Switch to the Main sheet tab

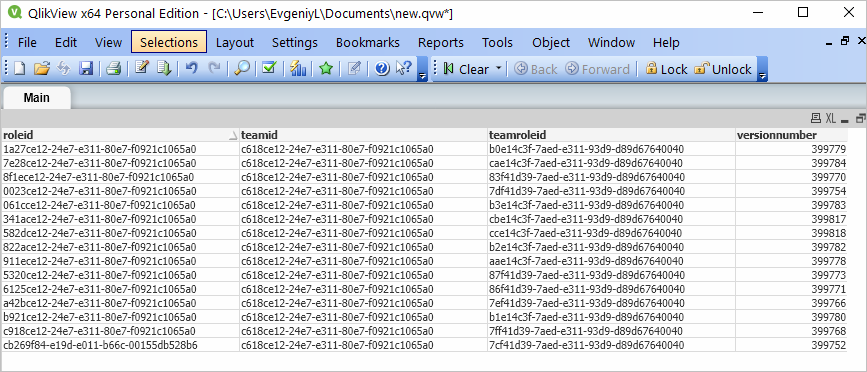pos(36,98)
